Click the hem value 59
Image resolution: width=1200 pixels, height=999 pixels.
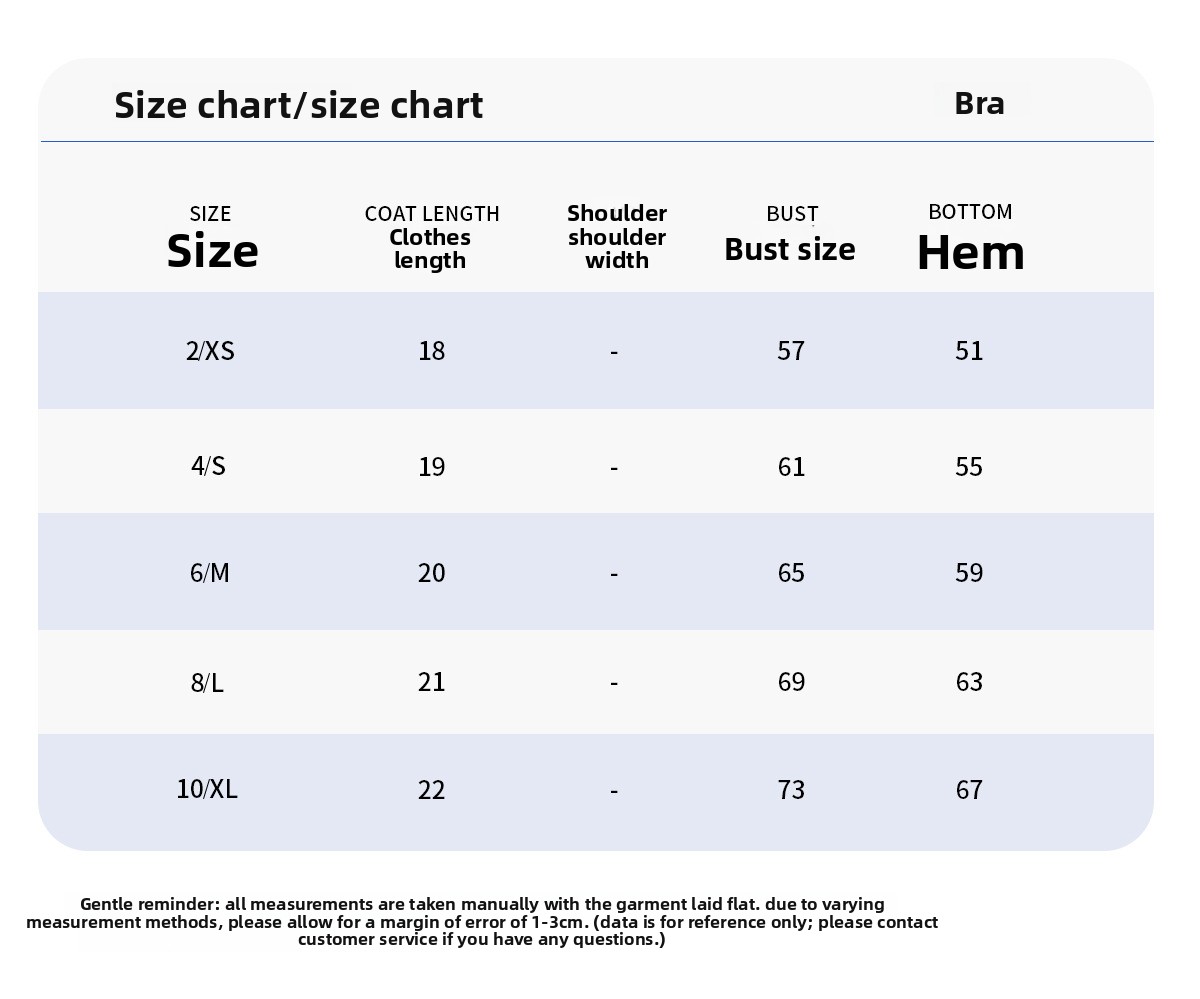[969, 573]
